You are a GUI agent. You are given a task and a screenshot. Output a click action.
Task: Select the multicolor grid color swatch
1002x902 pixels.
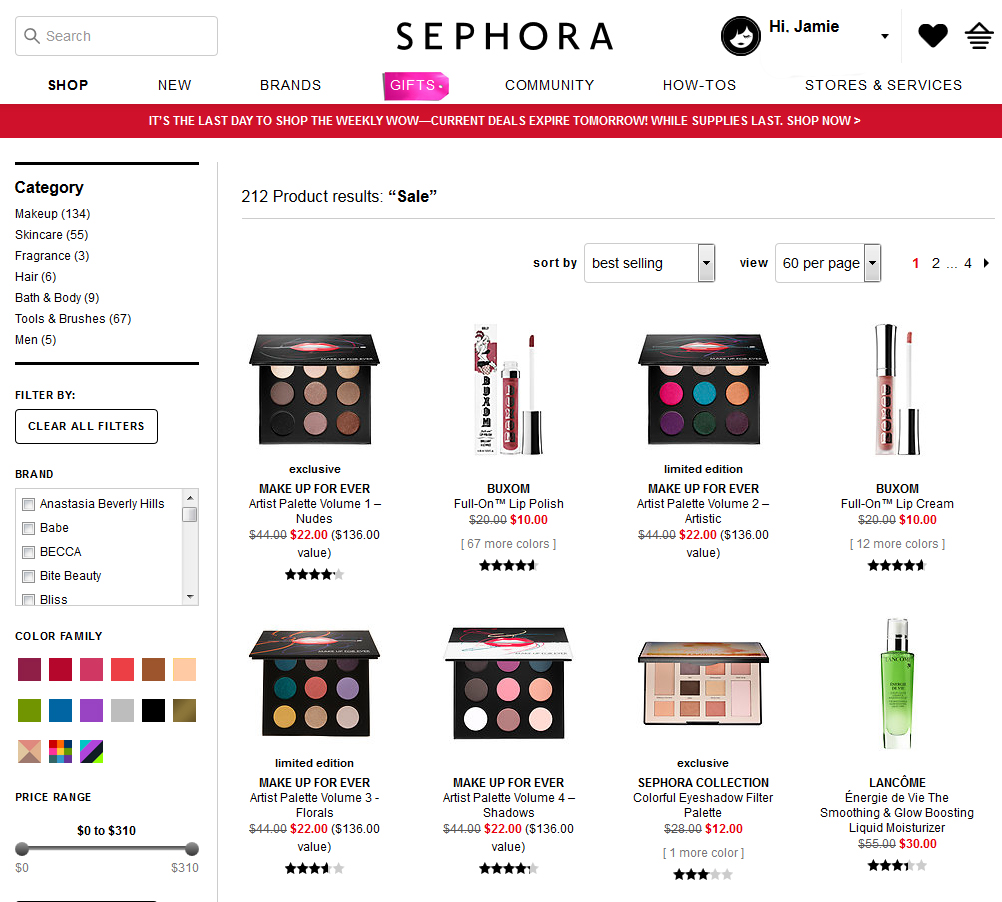tap(60, 751)
